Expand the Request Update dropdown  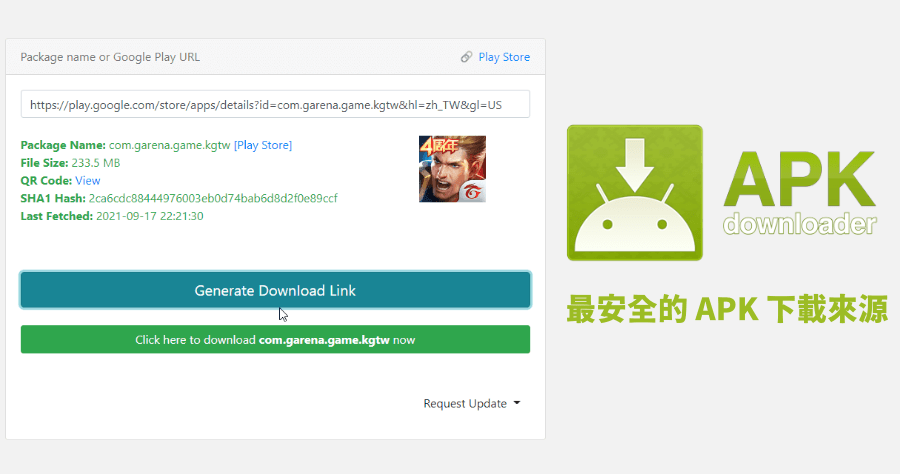tap(472, 403)
